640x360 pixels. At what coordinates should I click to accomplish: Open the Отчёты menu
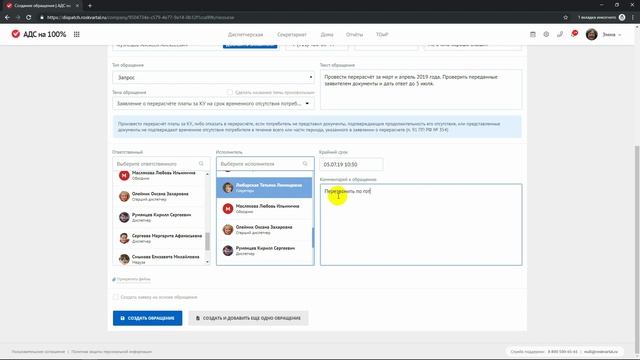pos(354,35)
